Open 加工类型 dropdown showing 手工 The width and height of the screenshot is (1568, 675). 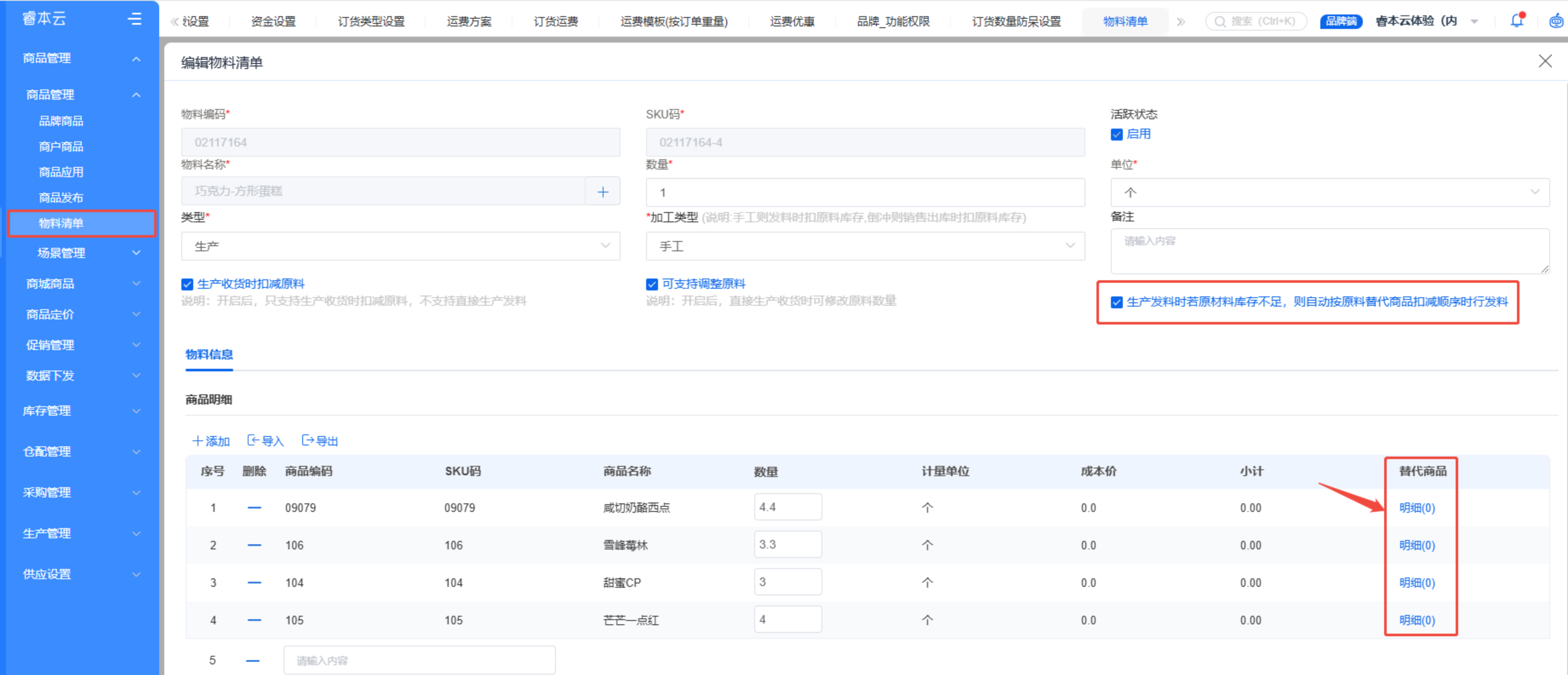[864, 246]
